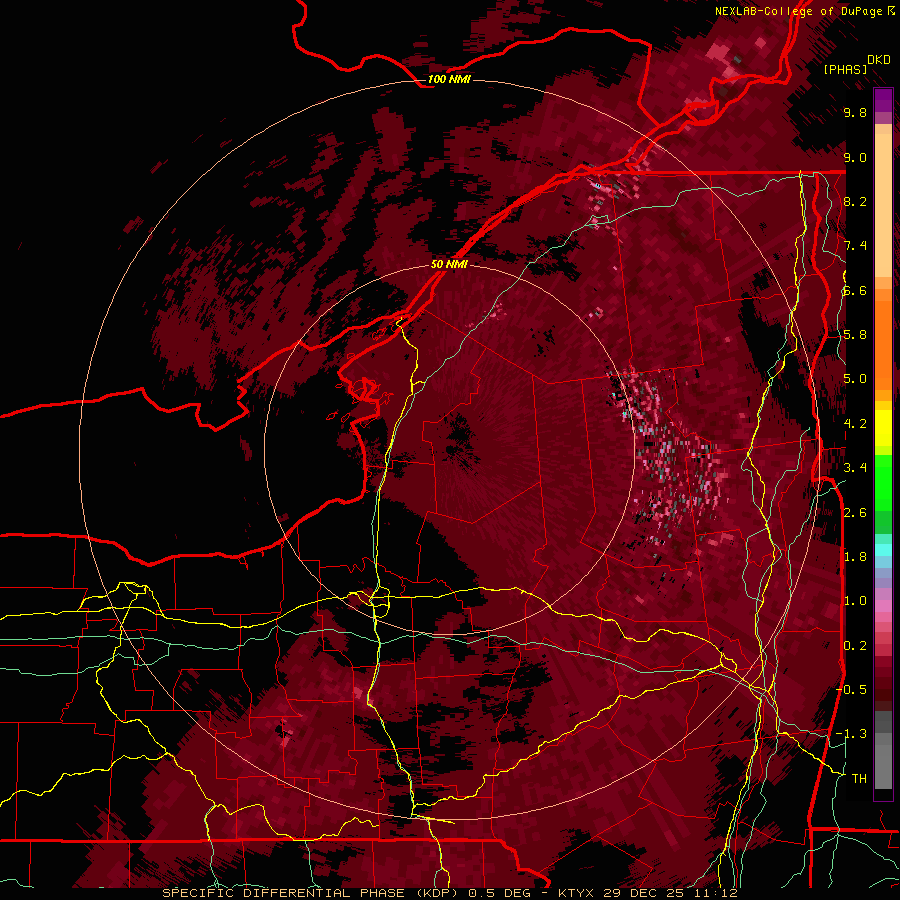Screen dimensions: 900x900
Task: Click the -0.5 value on the color scale
Action: (852, 690)
